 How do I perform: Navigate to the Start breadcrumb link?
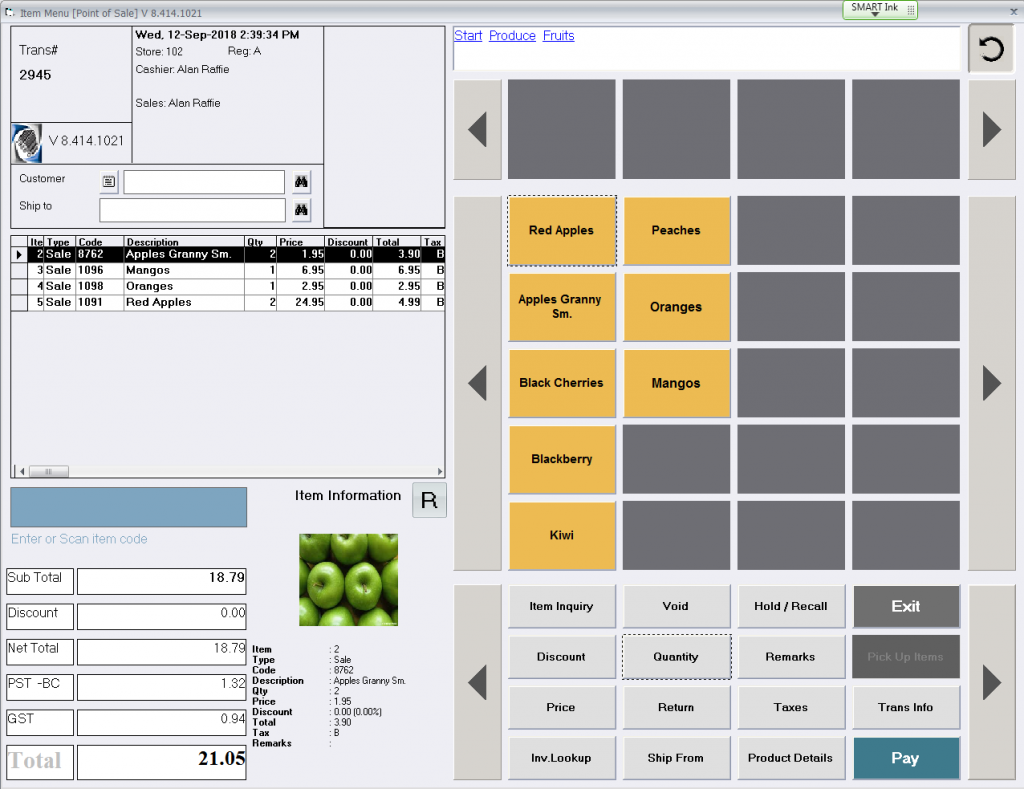468,36
